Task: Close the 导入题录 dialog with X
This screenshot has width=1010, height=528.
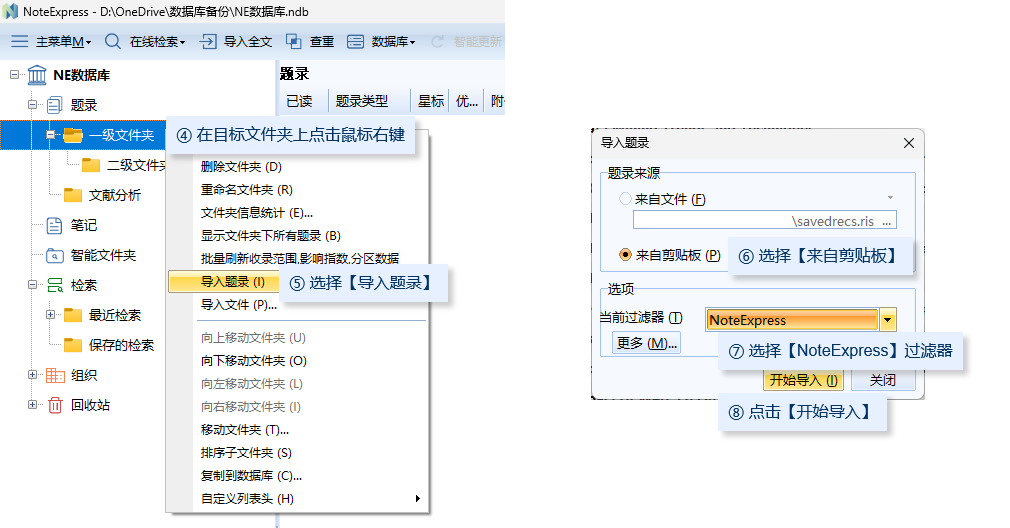Action: (908, 143)
